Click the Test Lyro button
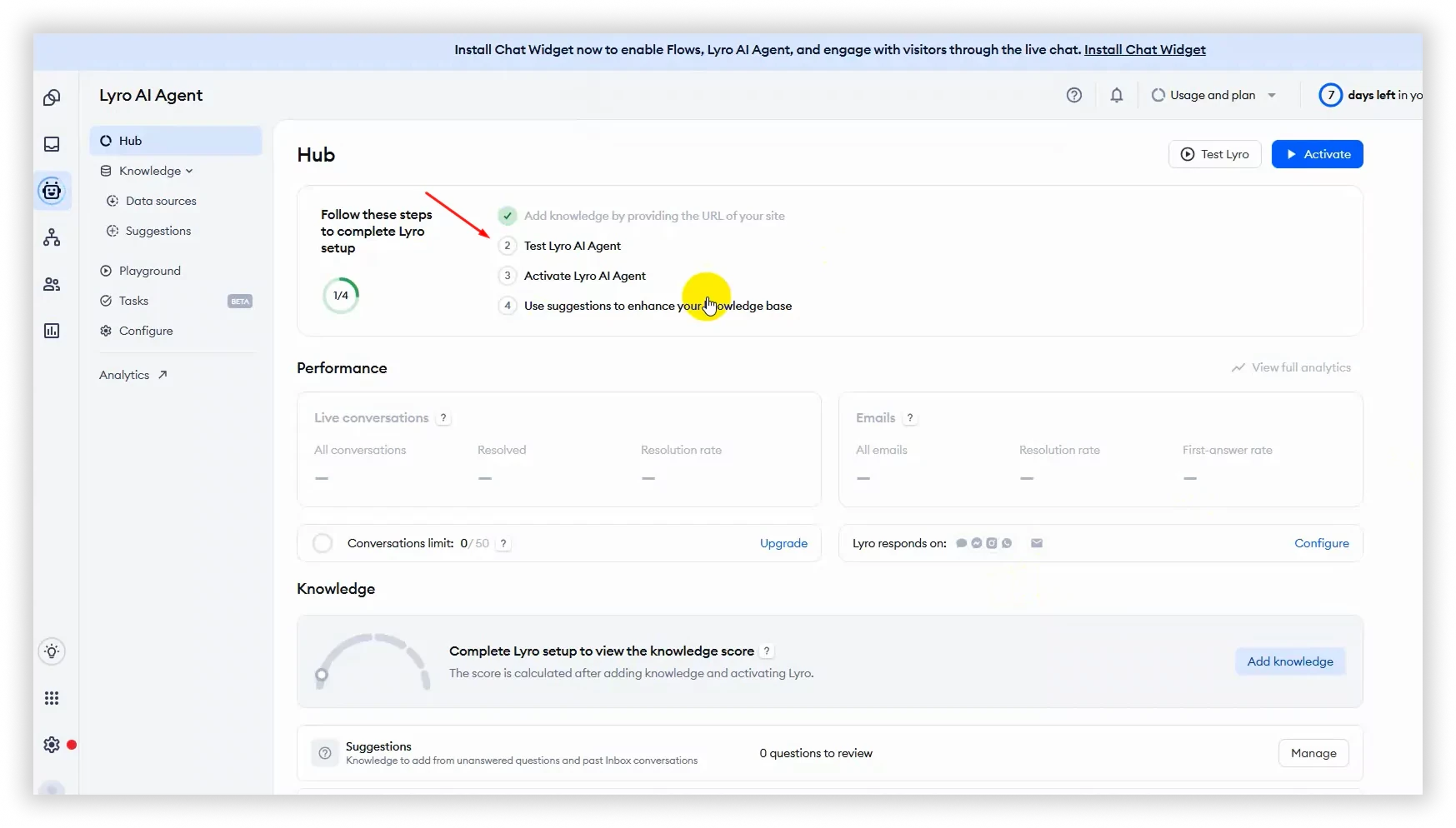Screen dimensions: 1456x828 pos(1215,154)
